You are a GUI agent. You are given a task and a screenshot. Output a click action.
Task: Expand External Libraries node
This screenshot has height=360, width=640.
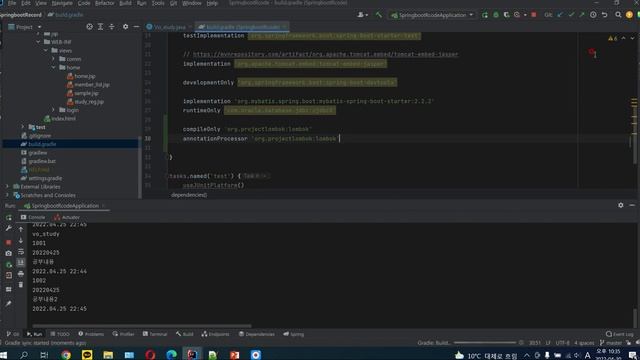pyautogui.click(x=7, y=187)
